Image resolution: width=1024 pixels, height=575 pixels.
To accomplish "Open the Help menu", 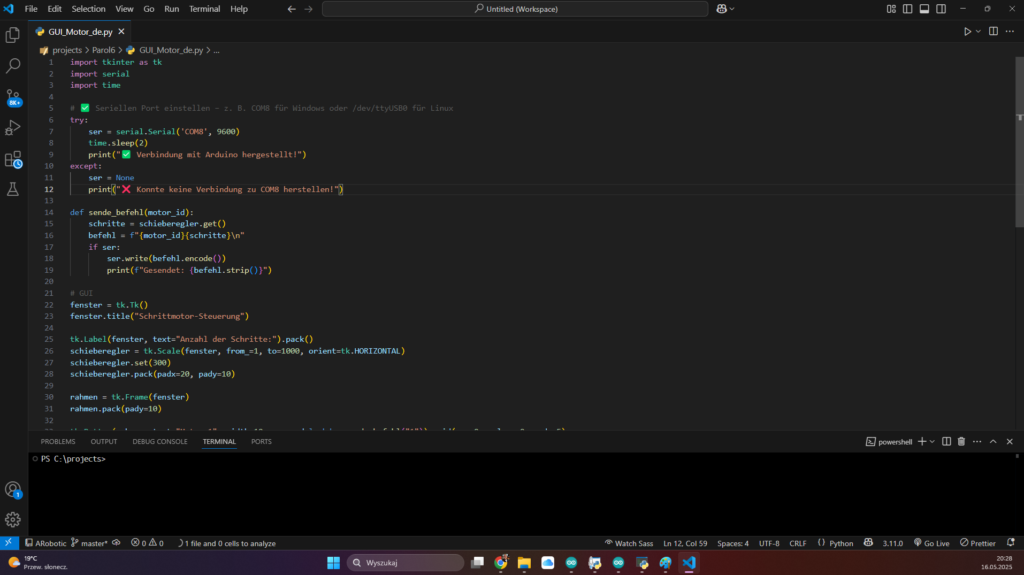I will coord(239,9).
